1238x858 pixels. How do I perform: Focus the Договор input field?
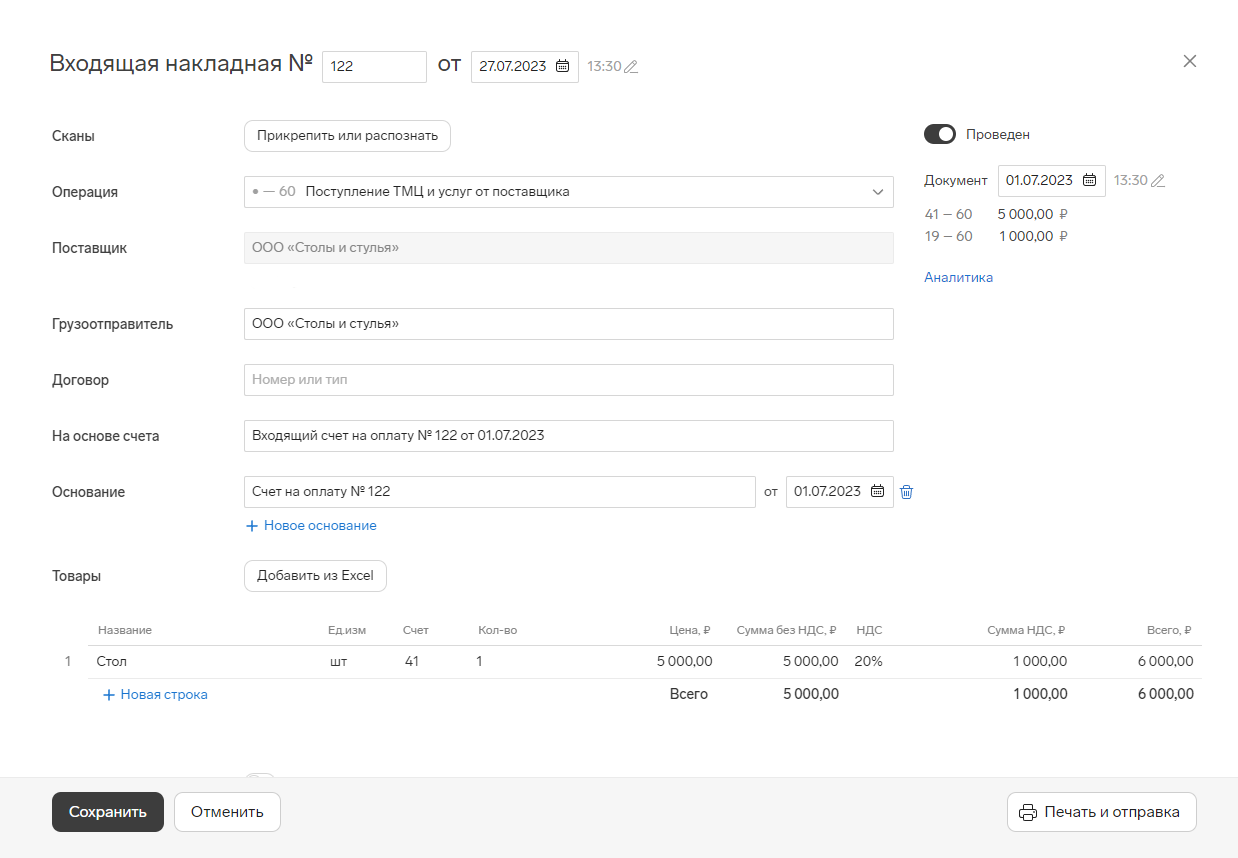coord(568,379)
